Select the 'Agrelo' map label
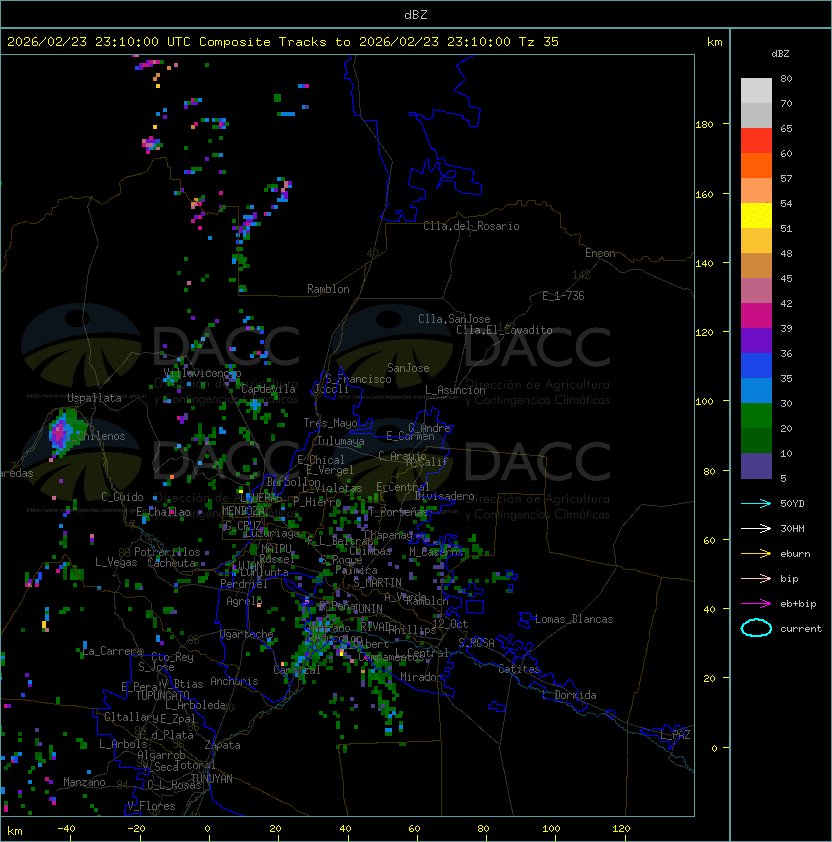Viewport: 832px width, 842px height. pos(244,601)
